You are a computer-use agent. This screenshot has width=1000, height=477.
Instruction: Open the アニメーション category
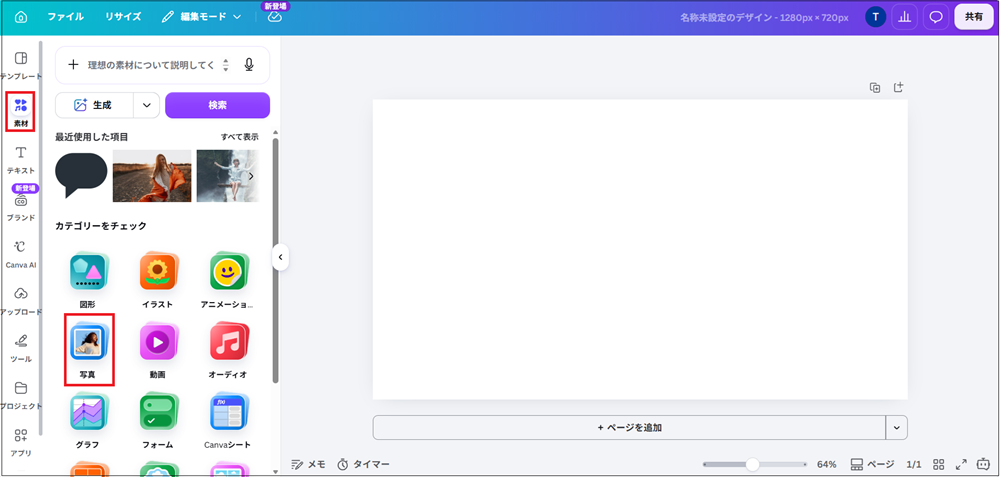230,281
